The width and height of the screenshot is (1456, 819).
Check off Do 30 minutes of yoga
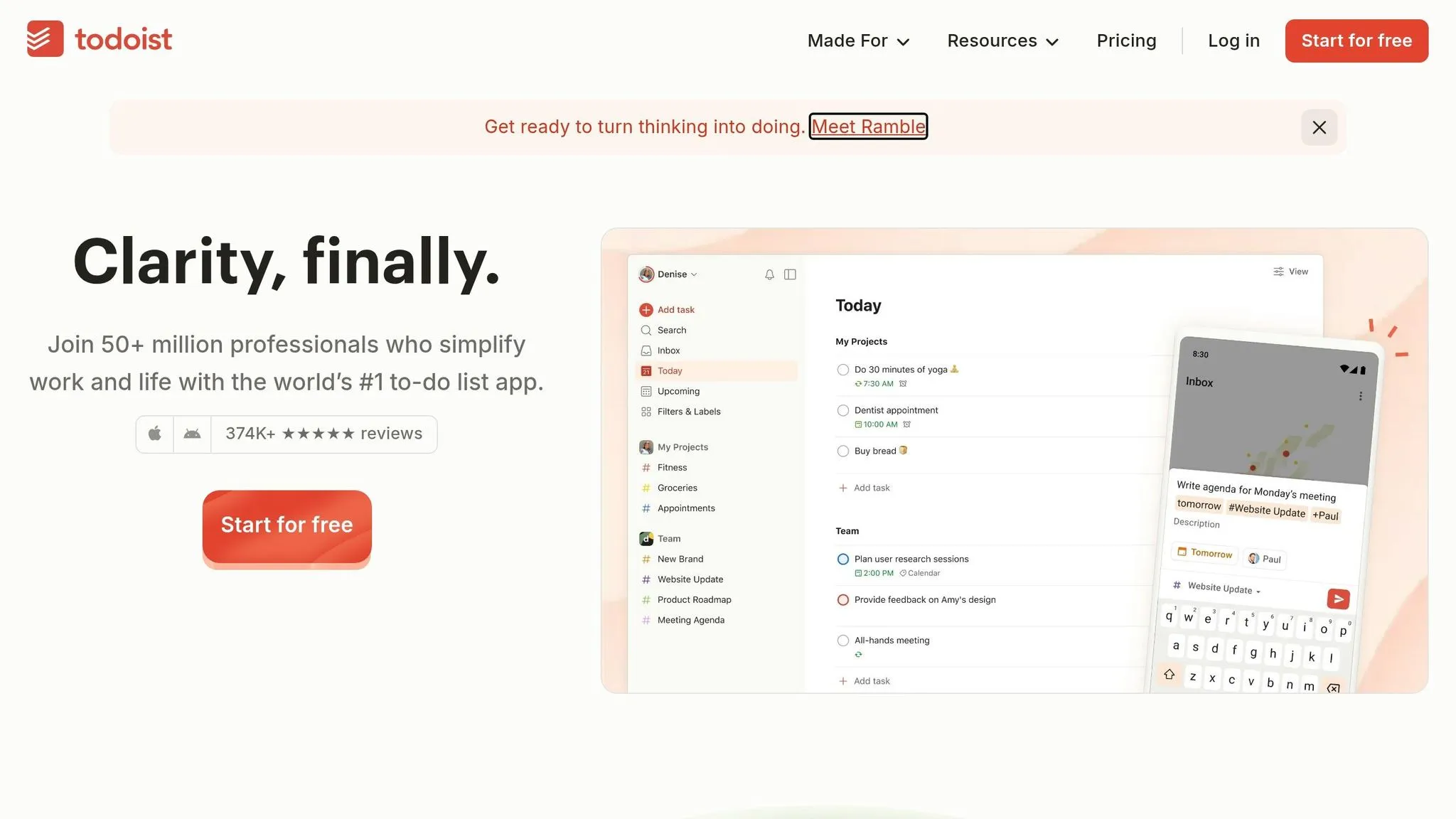(x=842, y=370)
